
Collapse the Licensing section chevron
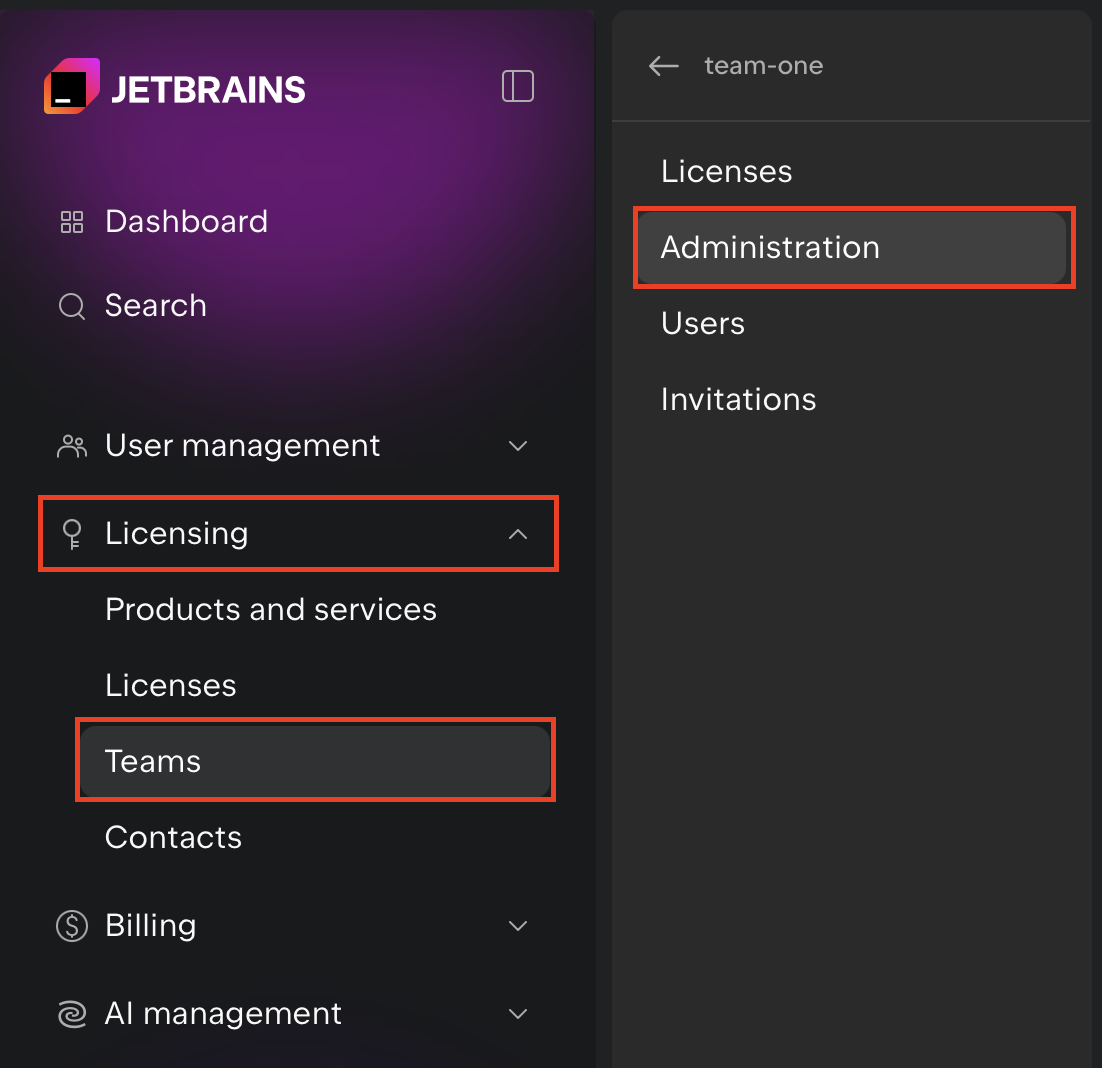[x=517, y=534]
